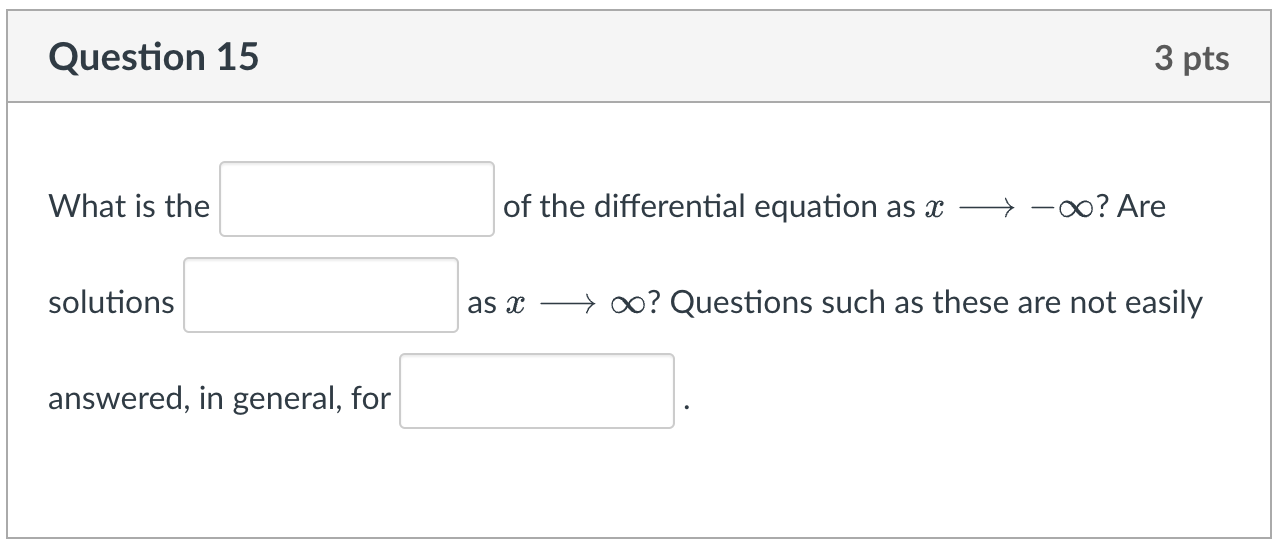Click the period after the third blank

coord(685,406)
